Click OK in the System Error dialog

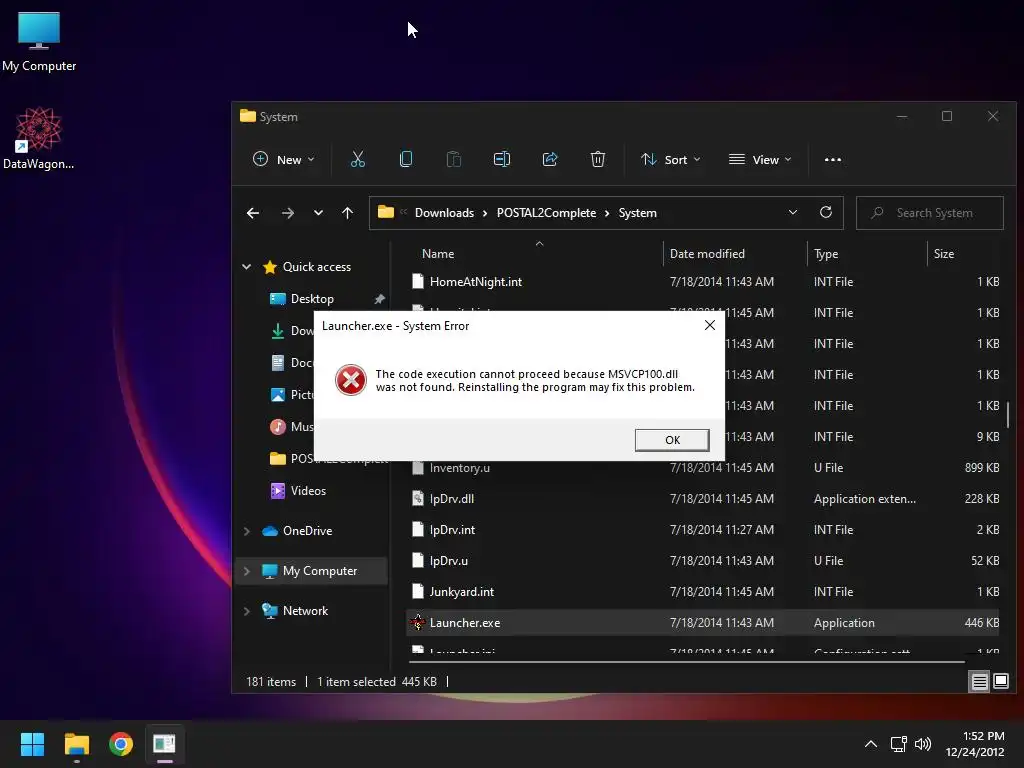coord(672,440)
